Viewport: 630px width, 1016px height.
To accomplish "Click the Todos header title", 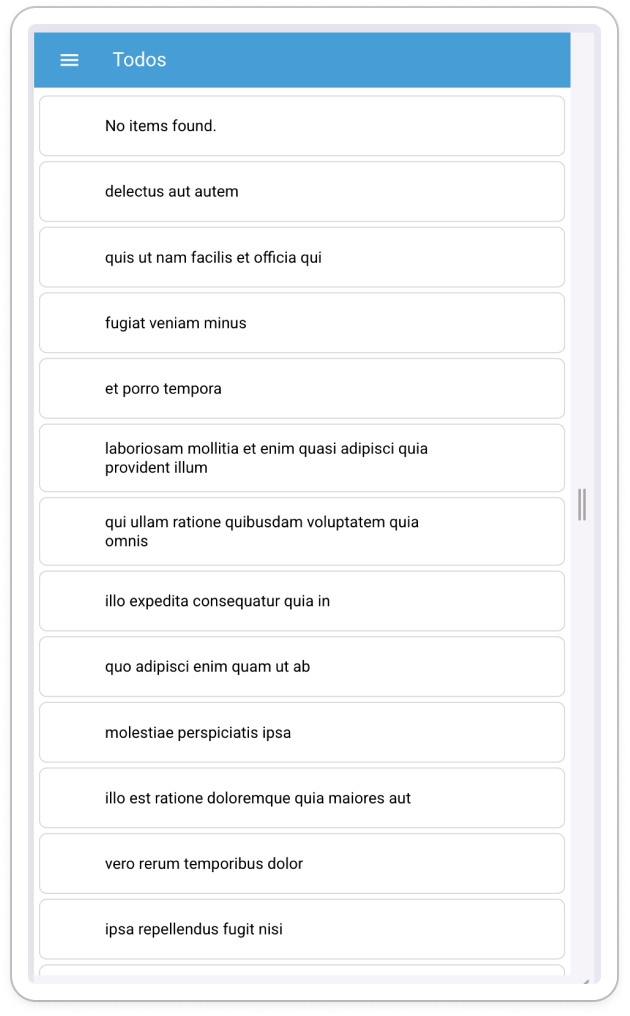I will point(139,60).
